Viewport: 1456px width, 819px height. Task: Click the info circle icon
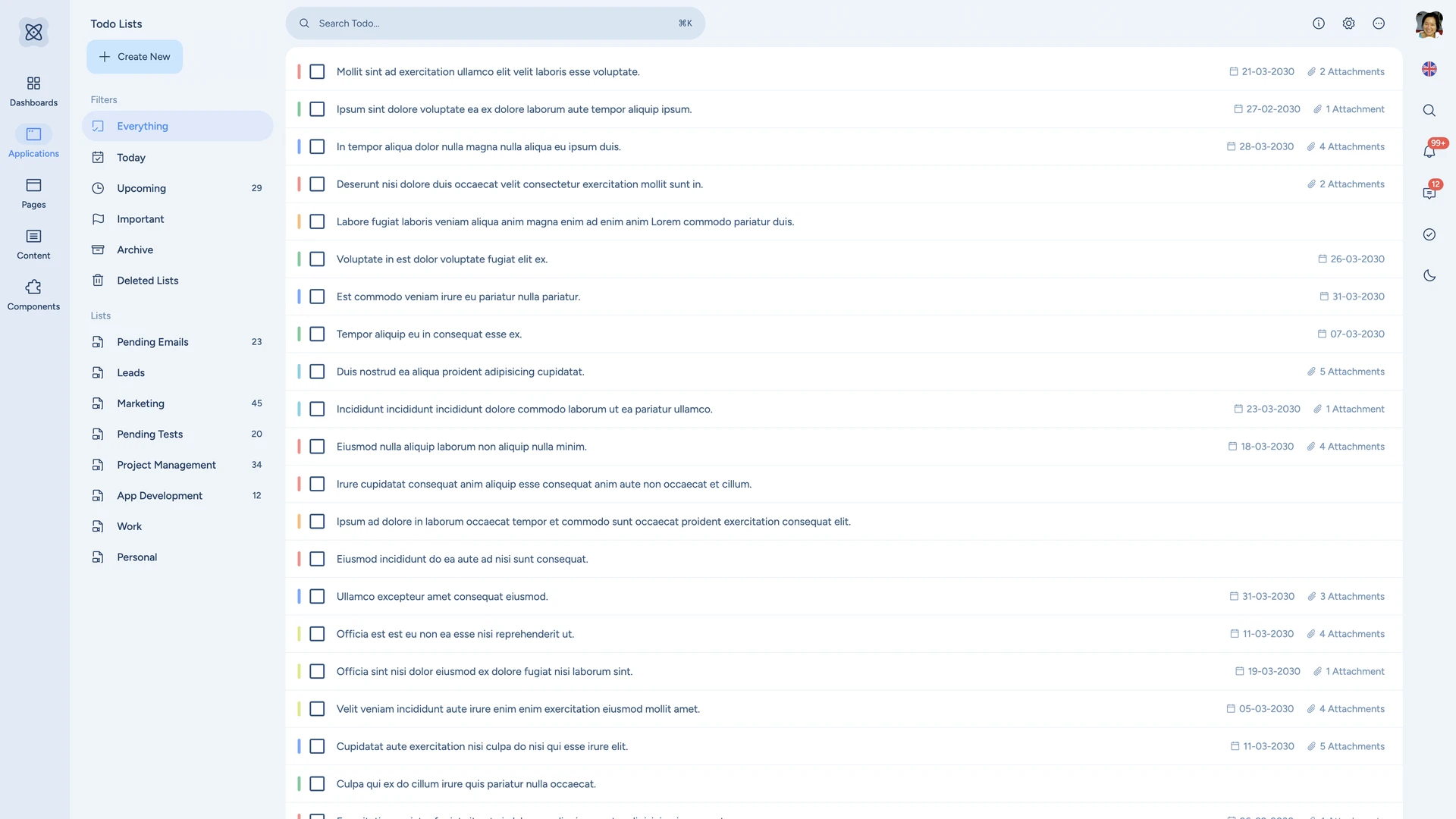point(1319,24)
